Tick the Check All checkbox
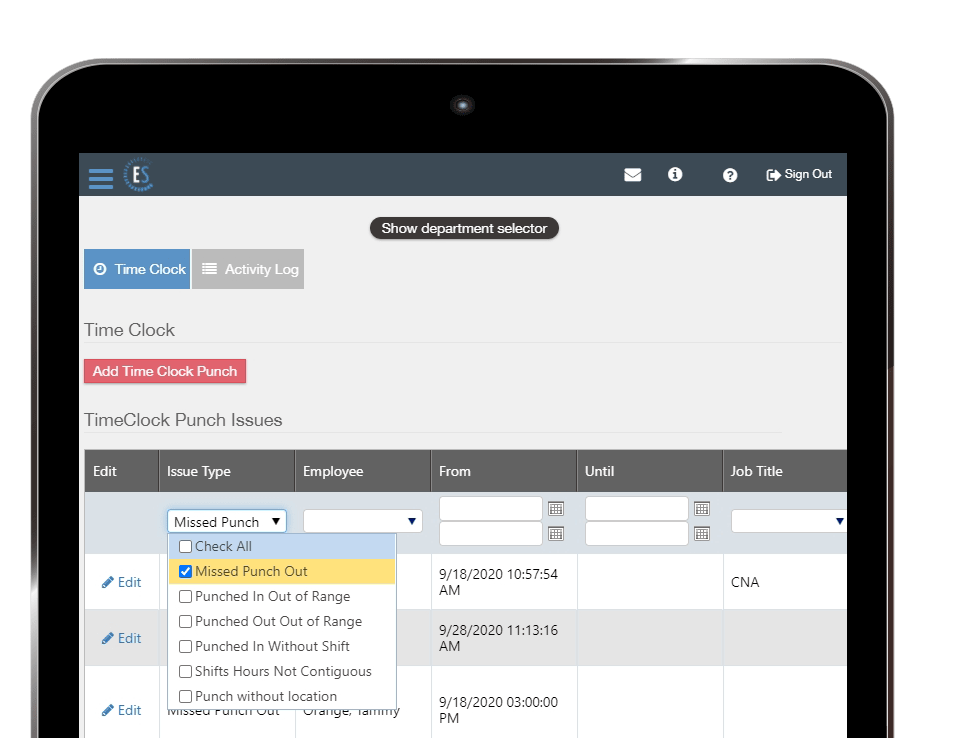This screenshot has height=738, width=967. [x=185, y=546]
